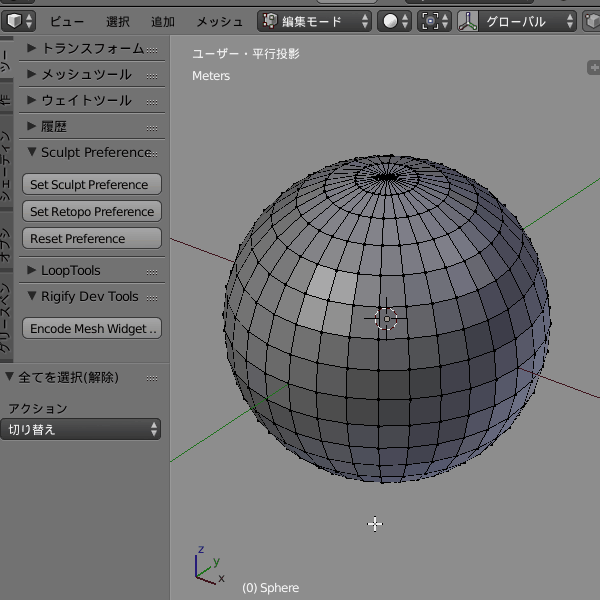Switch to the シェーディング vertical tab

[6, 161]
